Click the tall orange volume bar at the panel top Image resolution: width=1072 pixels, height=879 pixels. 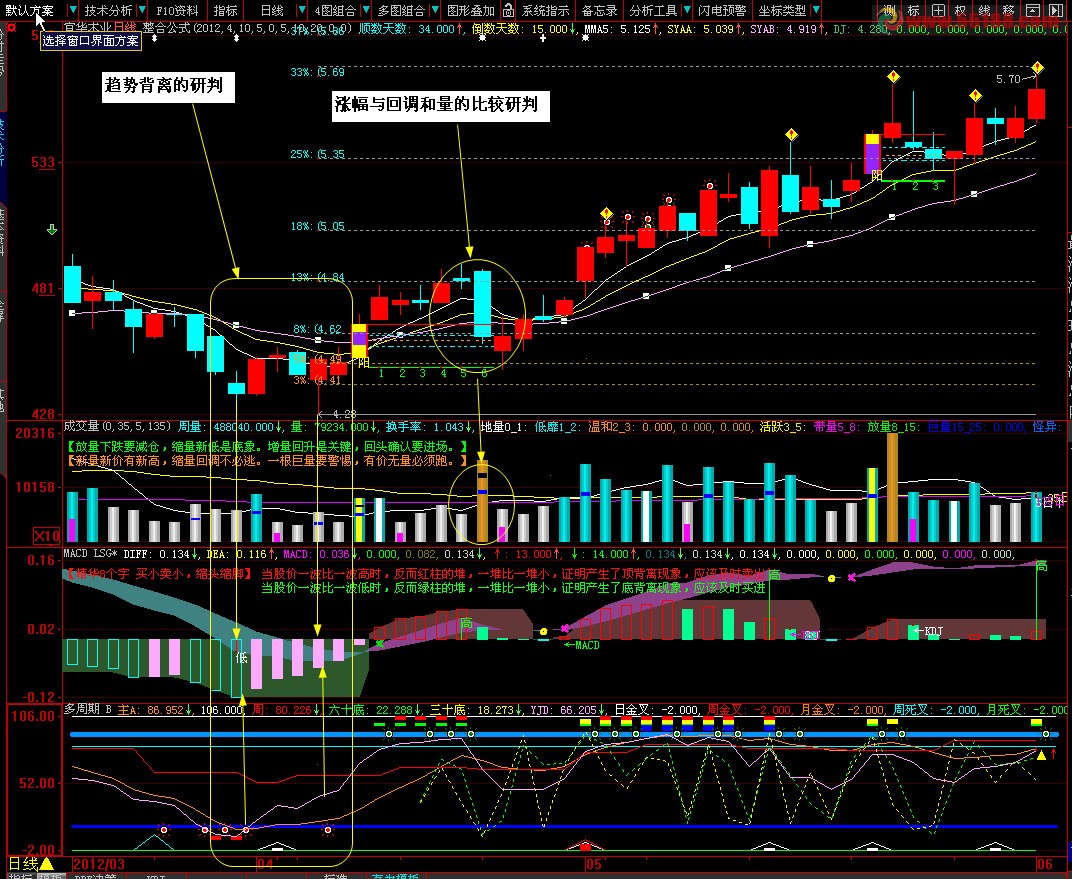892,487
